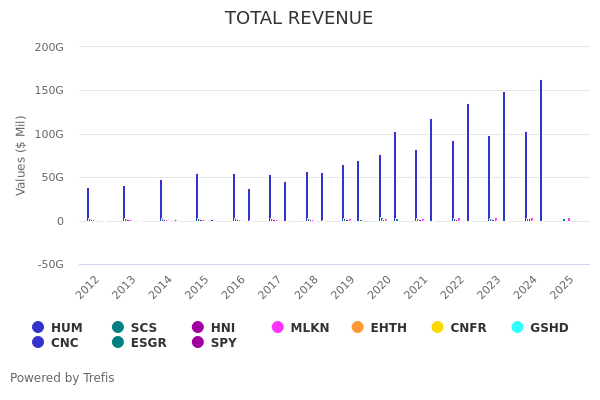Click the 2012 x-axis label
The height and width of the screenshot is (400, 600).
click(88, 287)
